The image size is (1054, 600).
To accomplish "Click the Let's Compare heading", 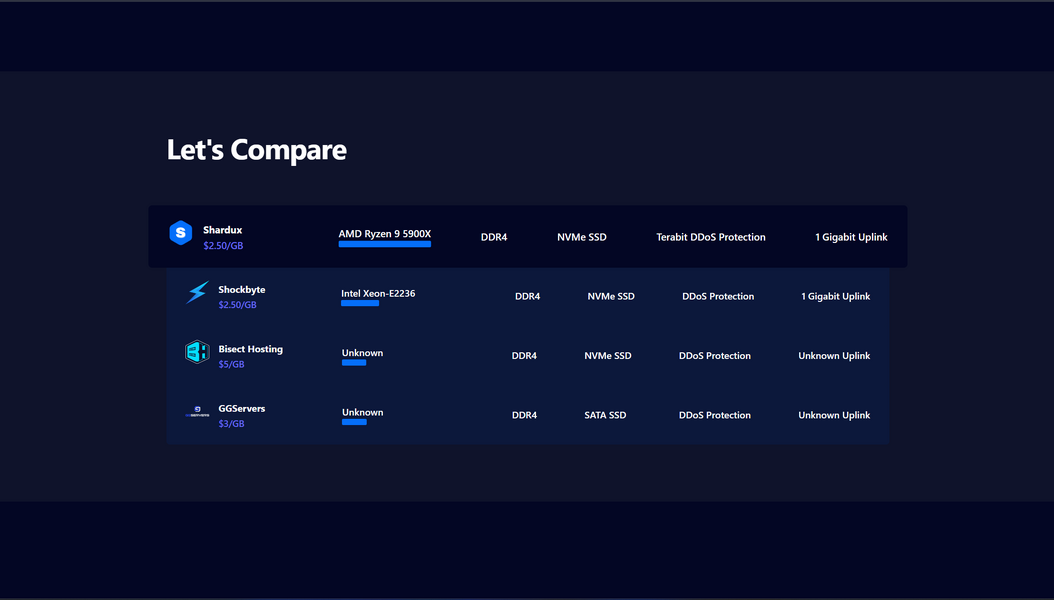I will (x=257, y=149).
